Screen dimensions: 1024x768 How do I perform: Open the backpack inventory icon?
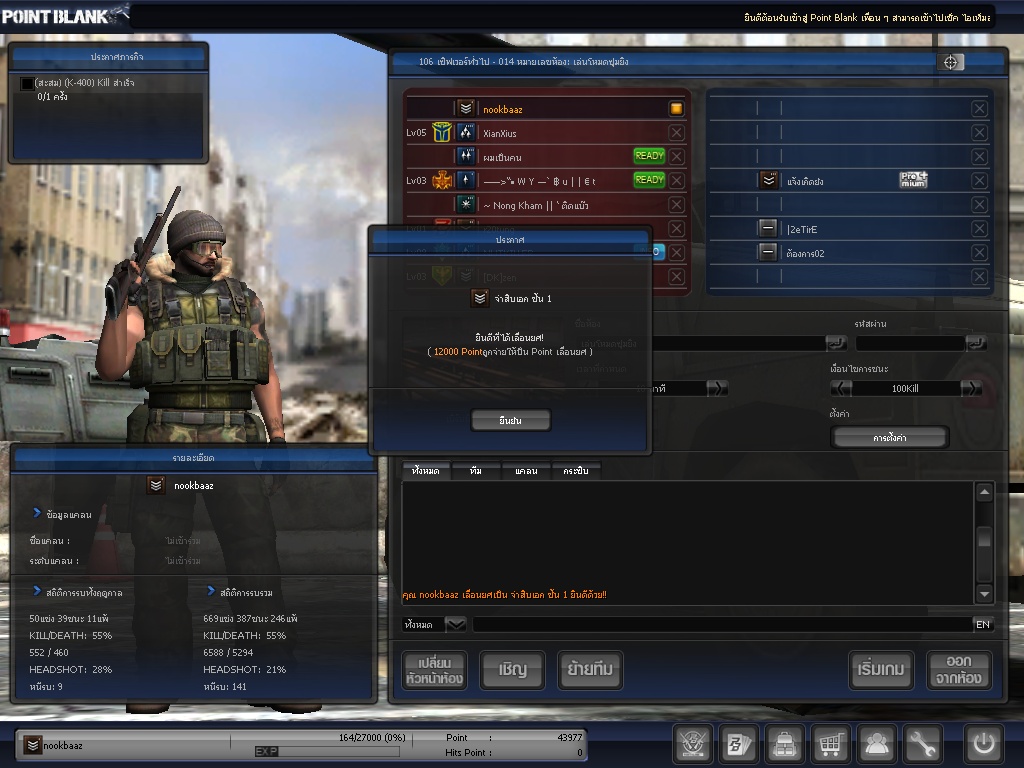[x=784, y=743]
